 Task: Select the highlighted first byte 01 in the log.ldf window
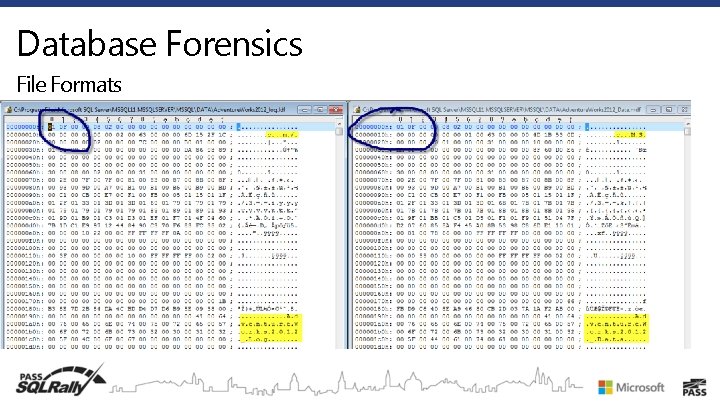pyautogui.click(x=51, y=127)
